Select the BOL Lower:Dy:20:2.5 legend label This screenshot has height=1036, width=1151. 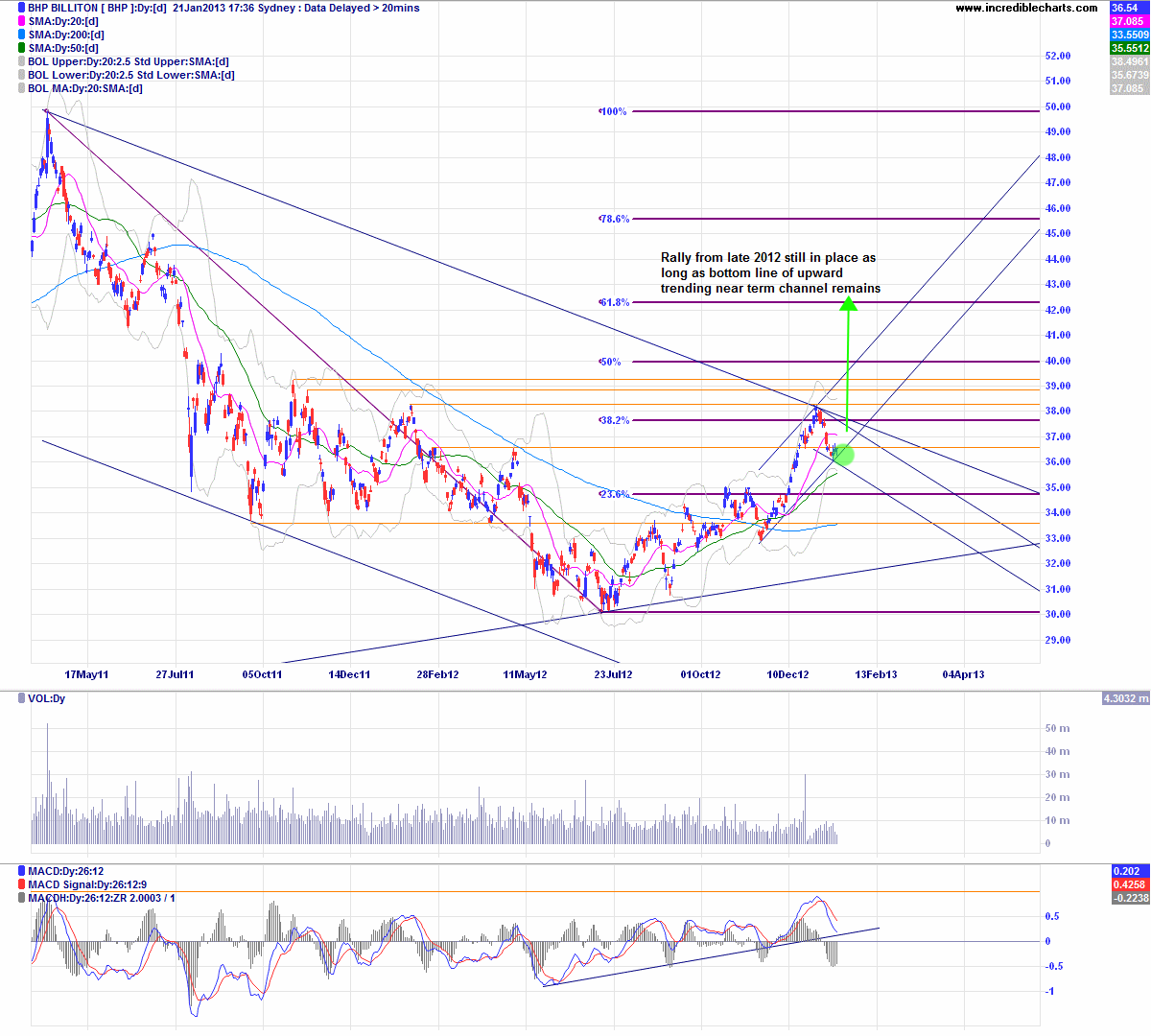(131, 75)
